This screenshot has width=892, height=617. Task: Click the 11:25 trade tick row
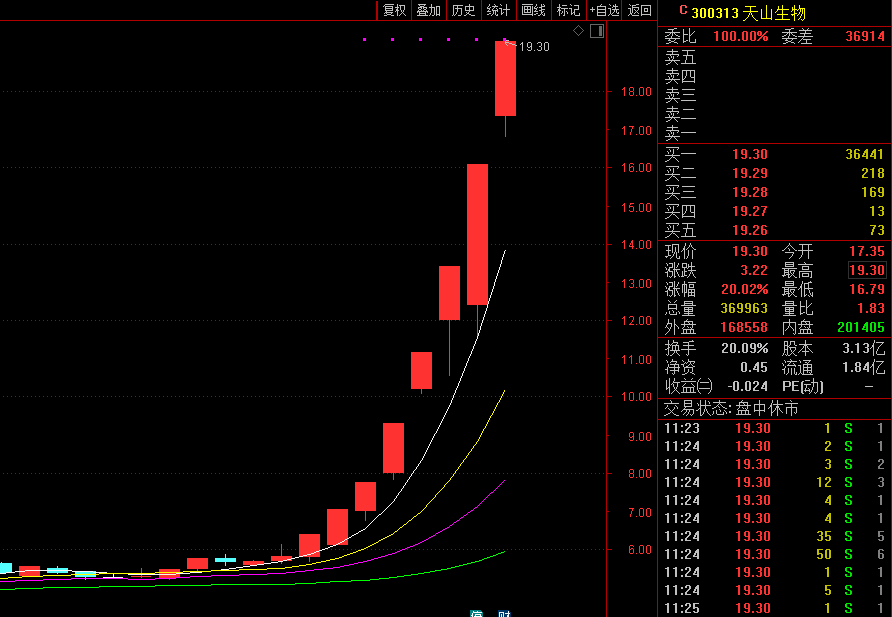coord(774,608)
